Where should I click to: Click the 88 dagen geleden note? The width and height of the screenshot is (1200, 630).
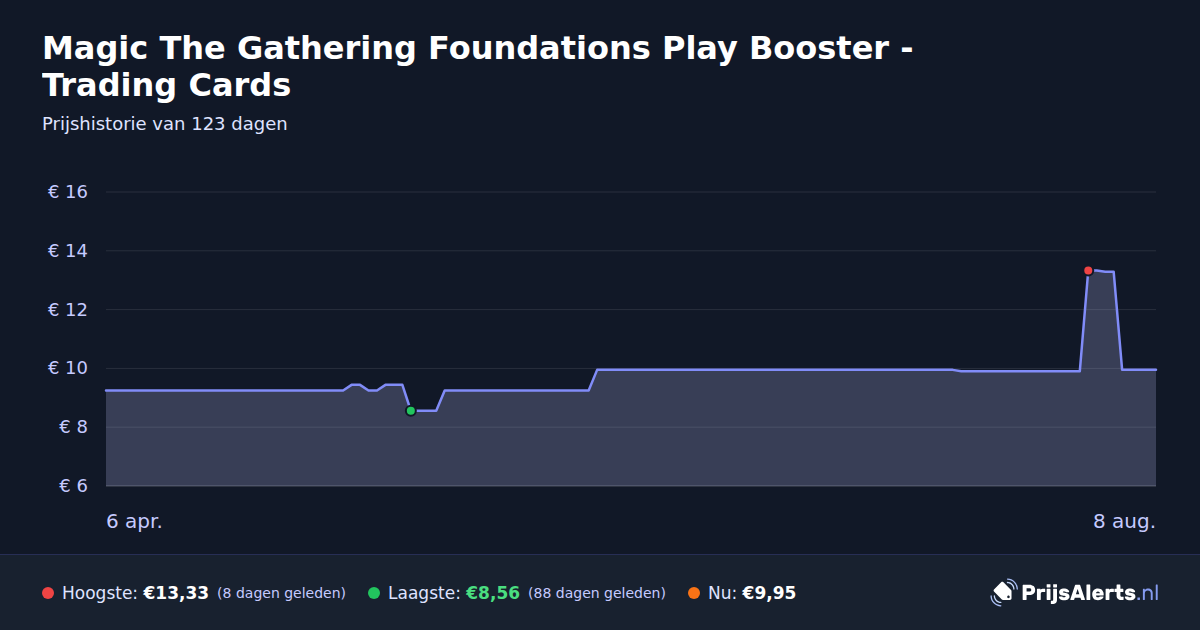(597, 593)
